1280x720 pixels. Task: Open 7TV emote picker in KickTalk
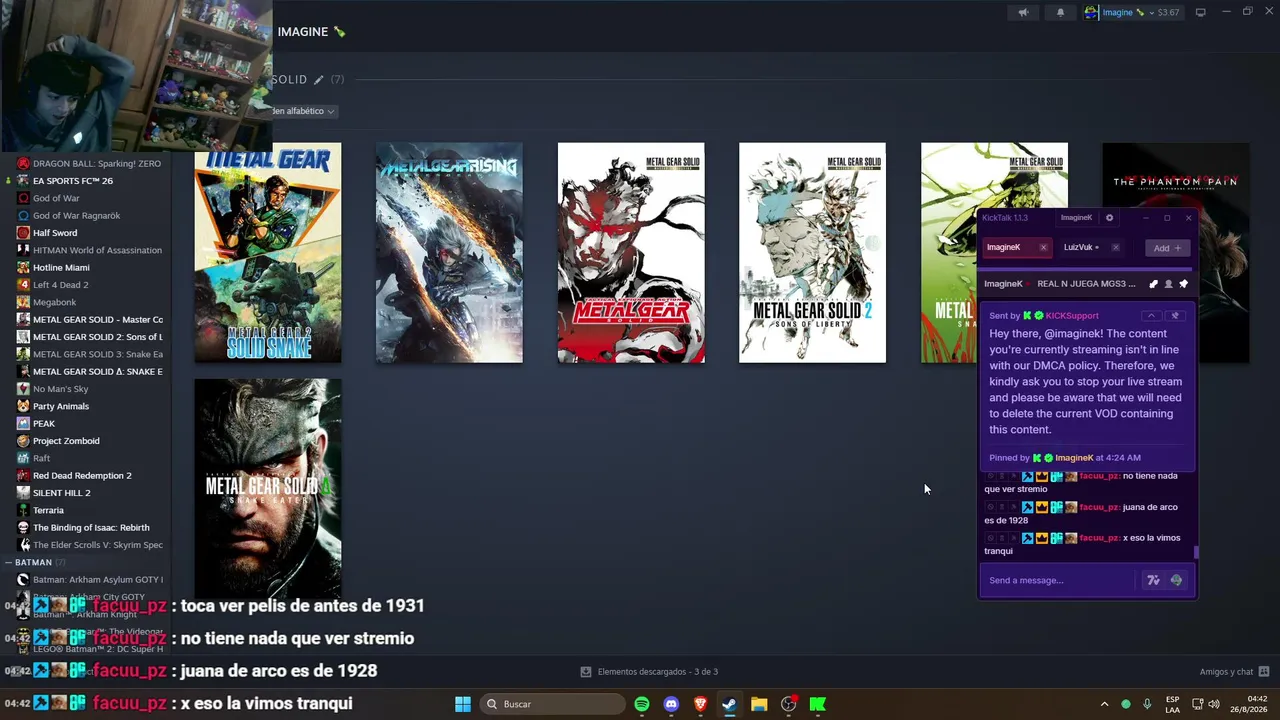point(1153,581)
